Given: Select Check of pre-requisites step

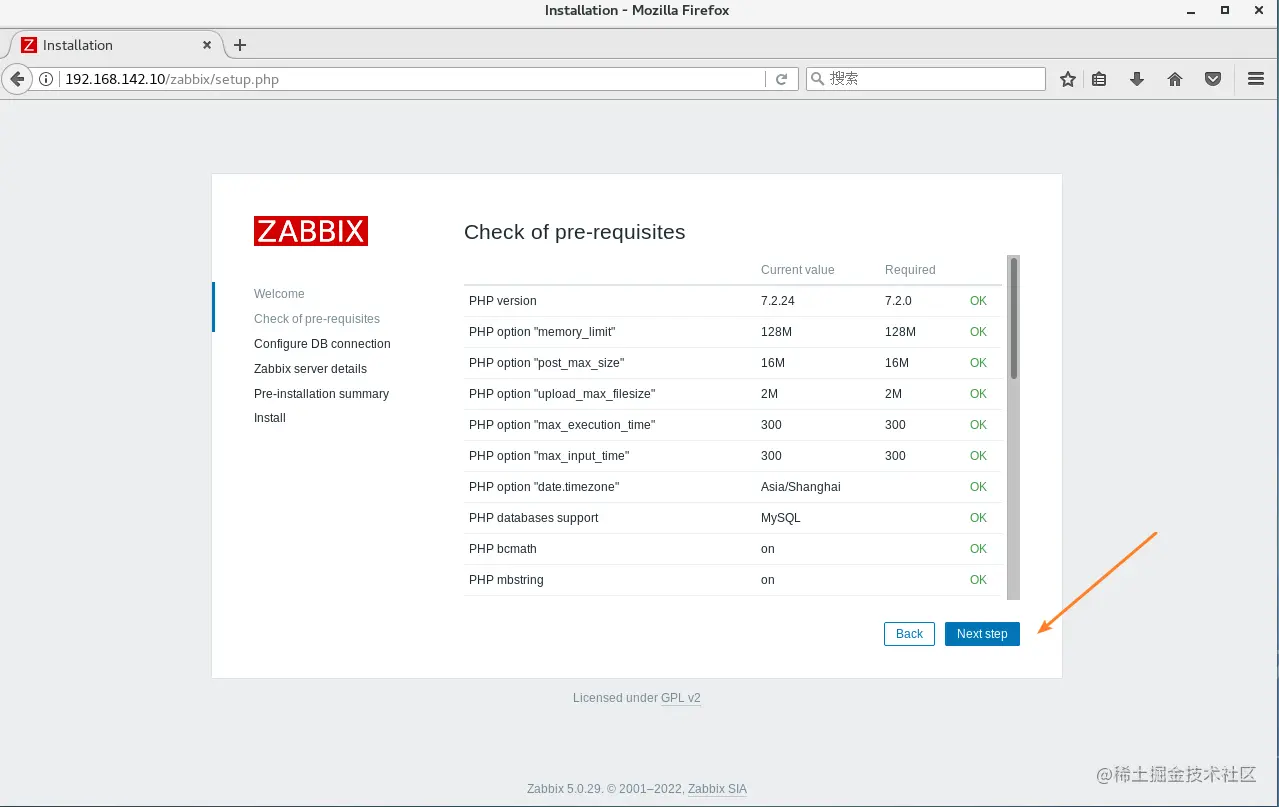Looking at the screenshot, I should tap(317, 319).
